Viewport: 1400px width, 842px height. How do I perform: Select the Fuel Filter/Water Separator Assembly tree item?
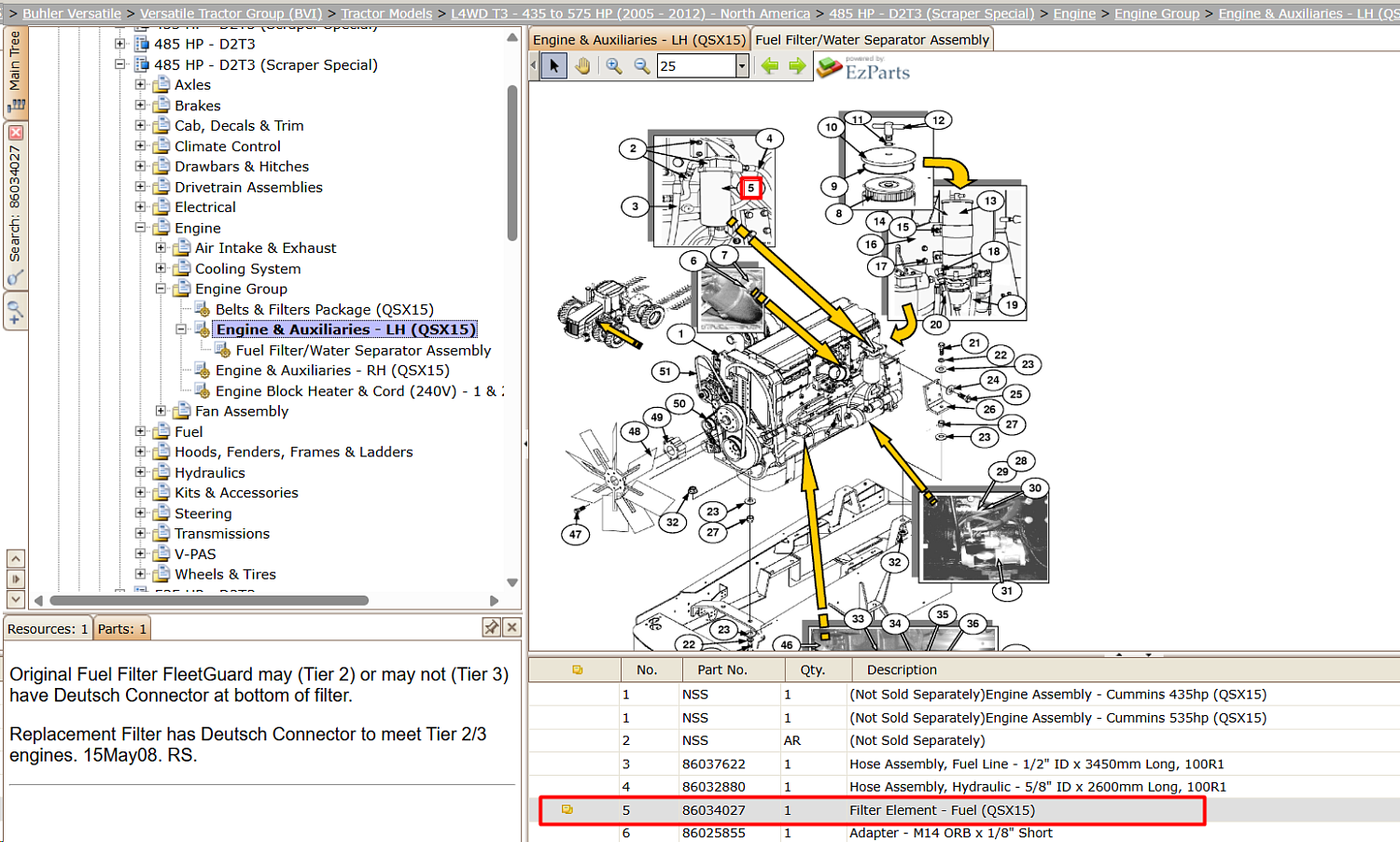[363, 350]
